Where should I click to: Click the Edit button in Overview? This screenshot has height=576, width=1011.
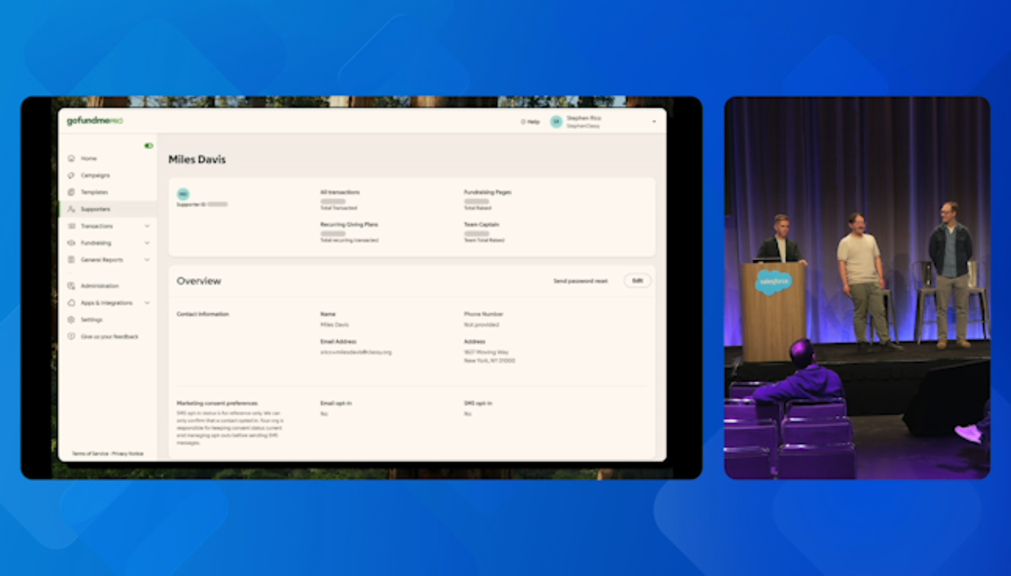(637, 281)
